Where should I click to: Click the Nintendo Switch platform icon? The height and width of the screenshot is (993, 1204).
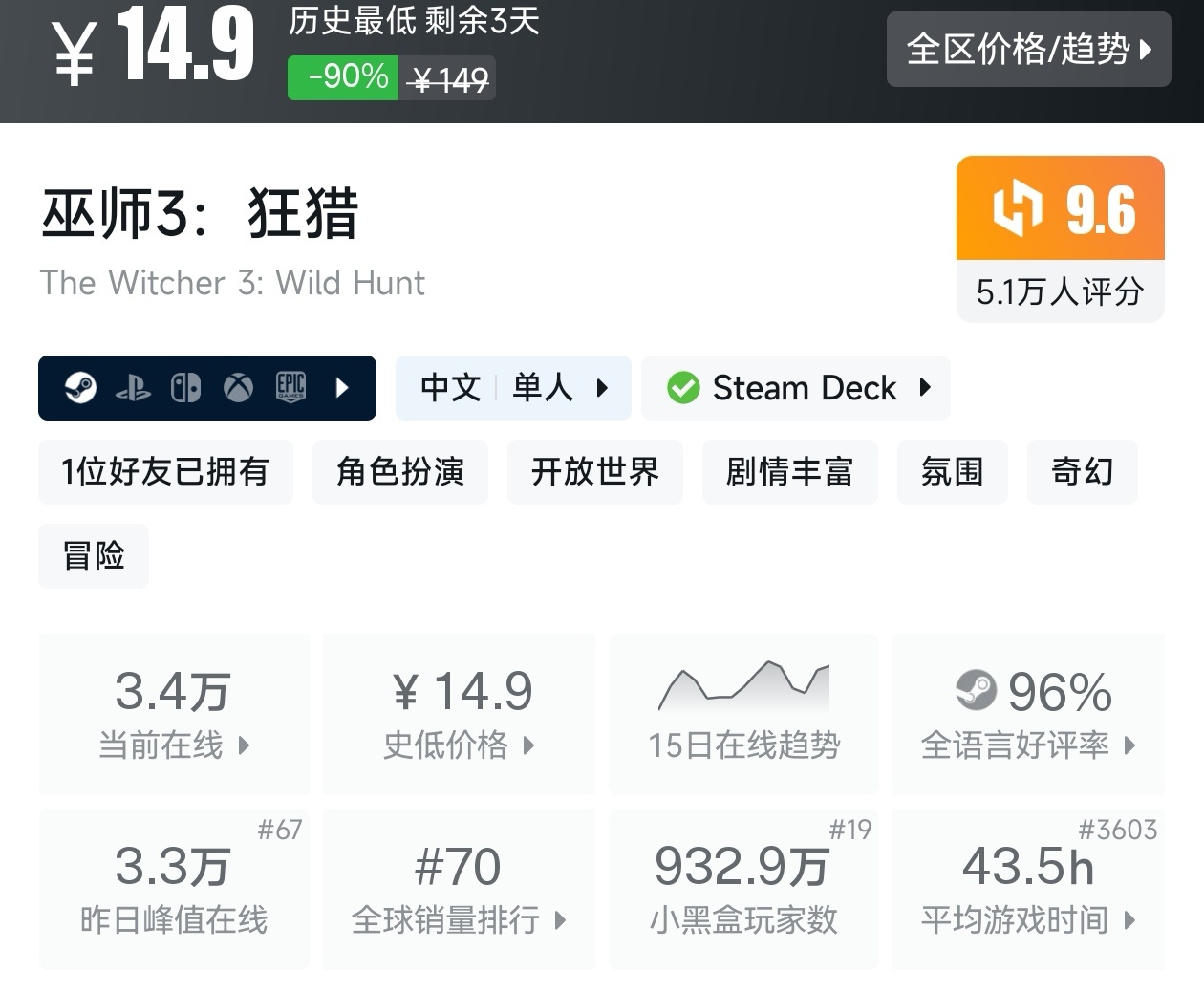tap(185, 388)
